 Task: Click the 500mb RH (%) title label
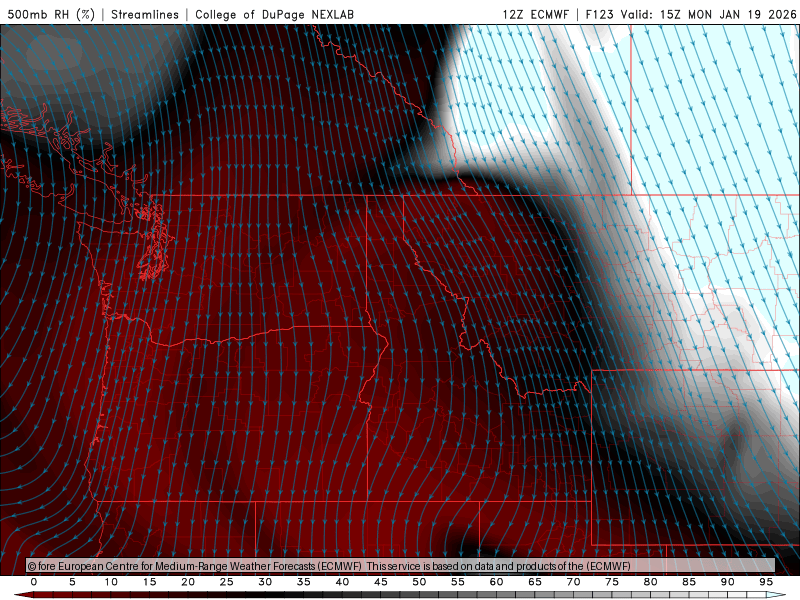[x=51, y=15]
